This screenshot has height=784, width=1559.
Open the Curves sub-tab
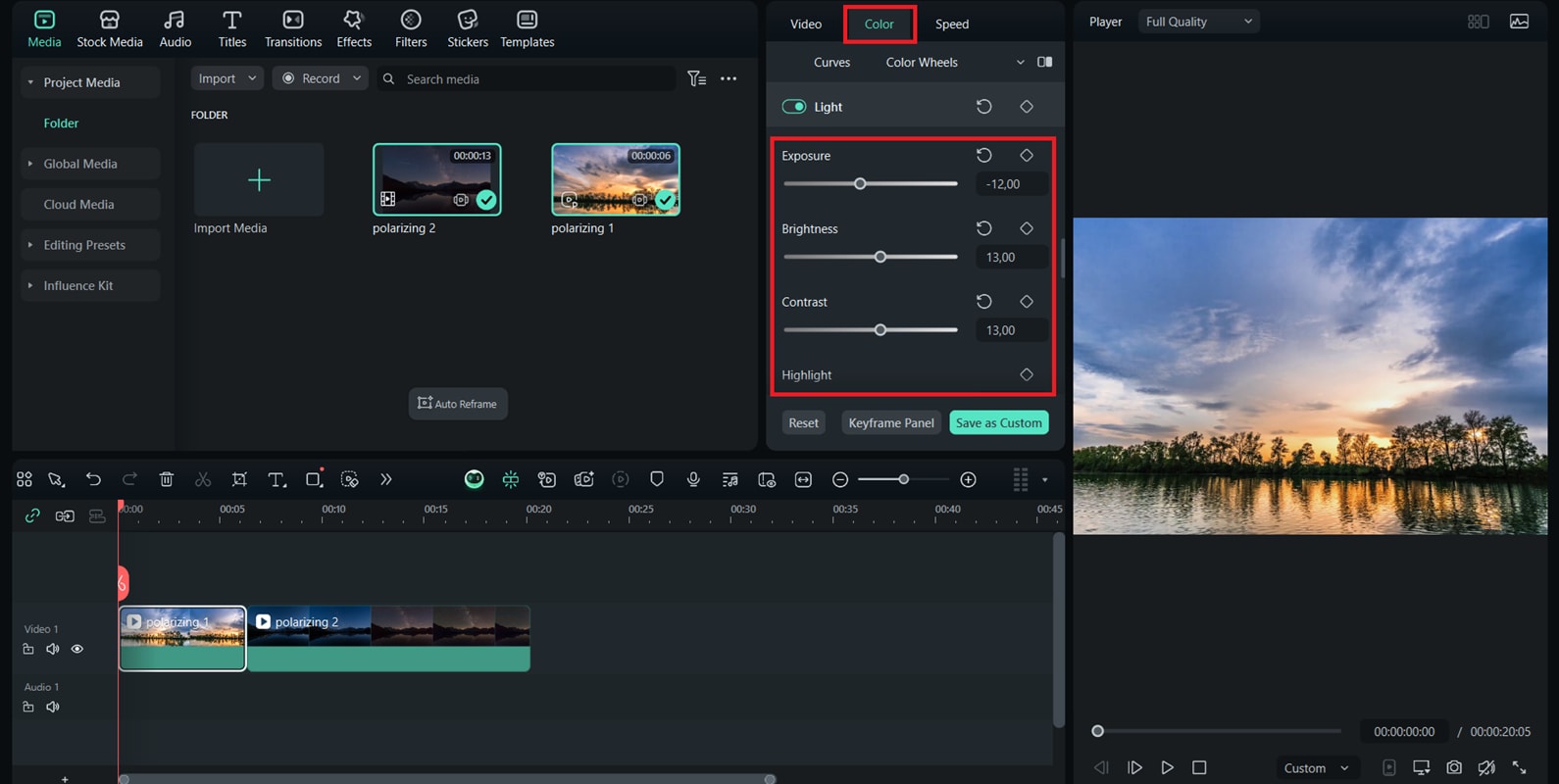pos(832,62)
